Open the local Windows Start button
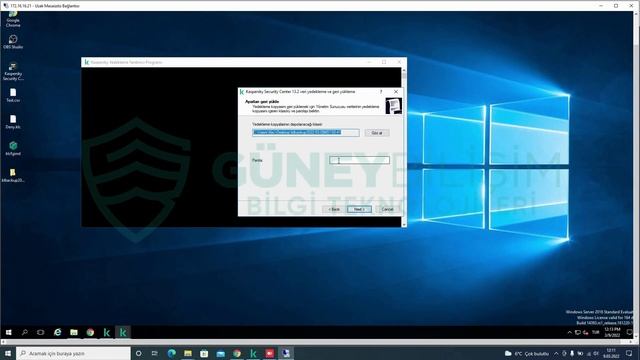640x360 pixels. click(8, 353)
